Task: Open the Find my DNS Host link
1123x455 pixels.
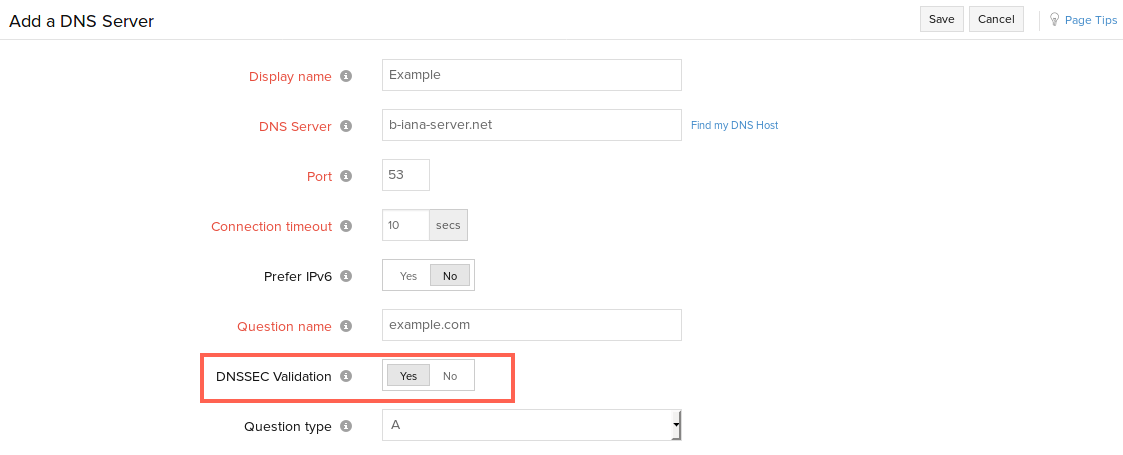Action: [734, 125]
